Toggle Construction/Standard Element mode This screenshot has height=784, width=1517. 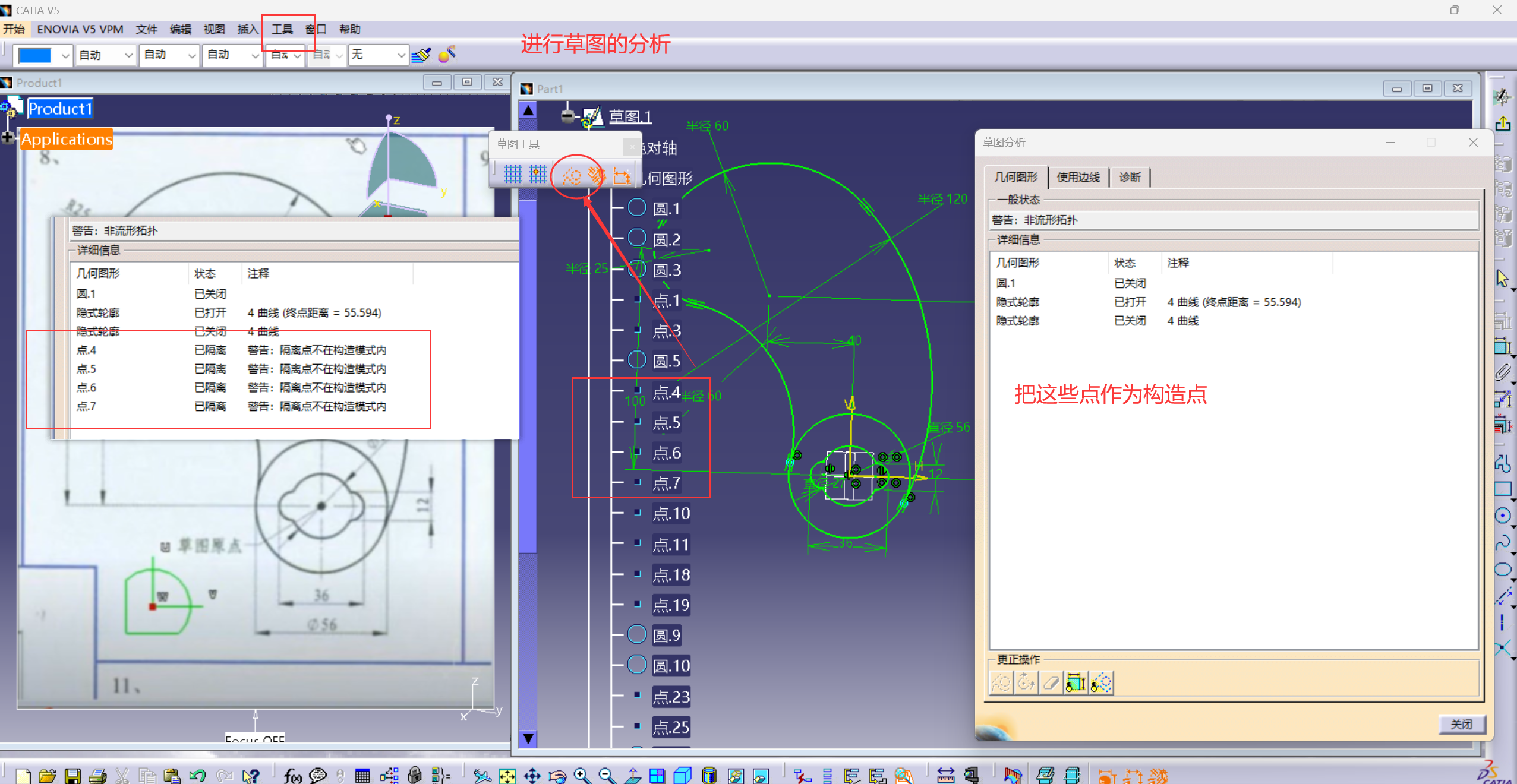(572, 176)
